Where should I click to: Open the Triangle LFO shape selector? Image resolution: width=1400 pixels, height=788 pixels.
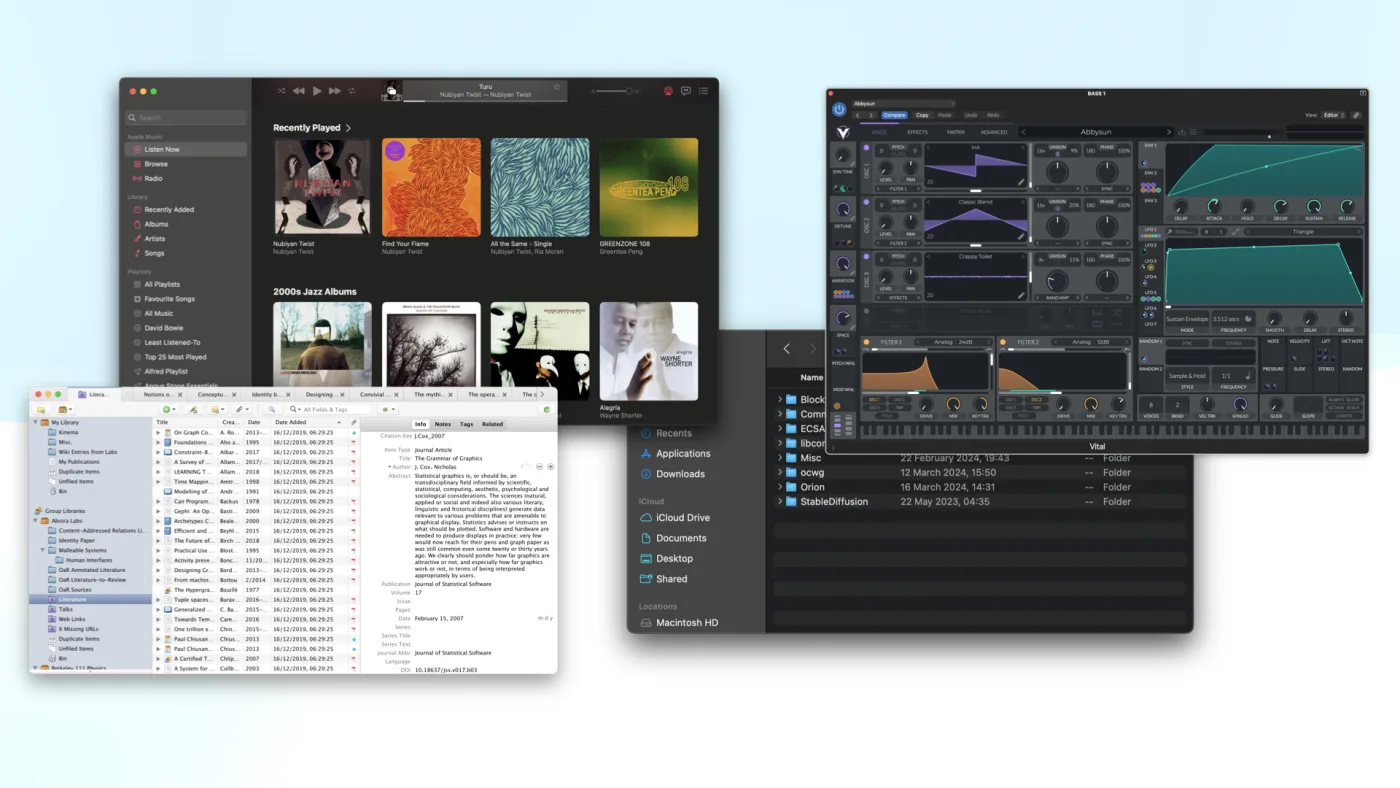1303,231
